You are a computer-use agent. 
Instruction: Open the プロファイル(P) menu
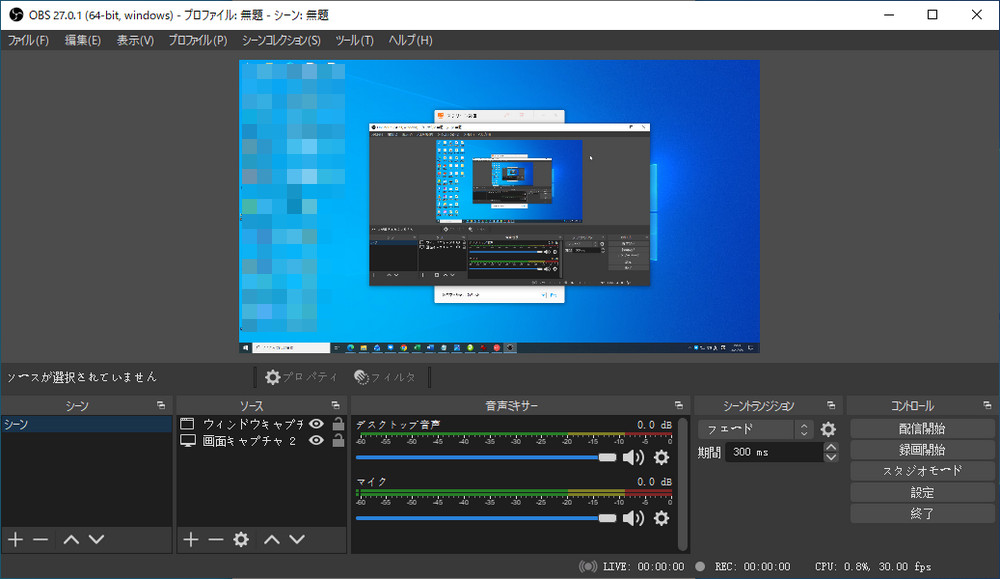coord(197,40)
